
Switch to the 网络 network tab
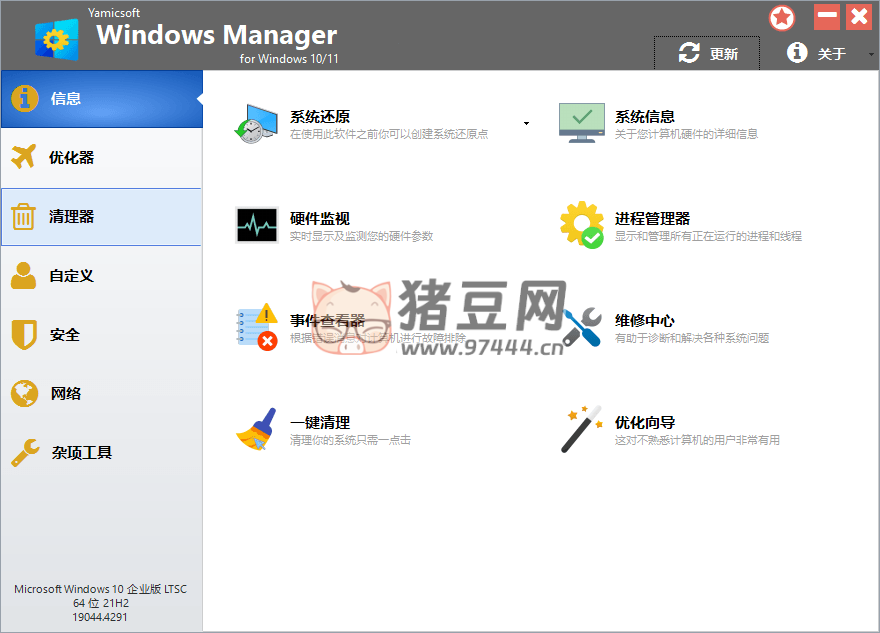[x=100, y=394]
